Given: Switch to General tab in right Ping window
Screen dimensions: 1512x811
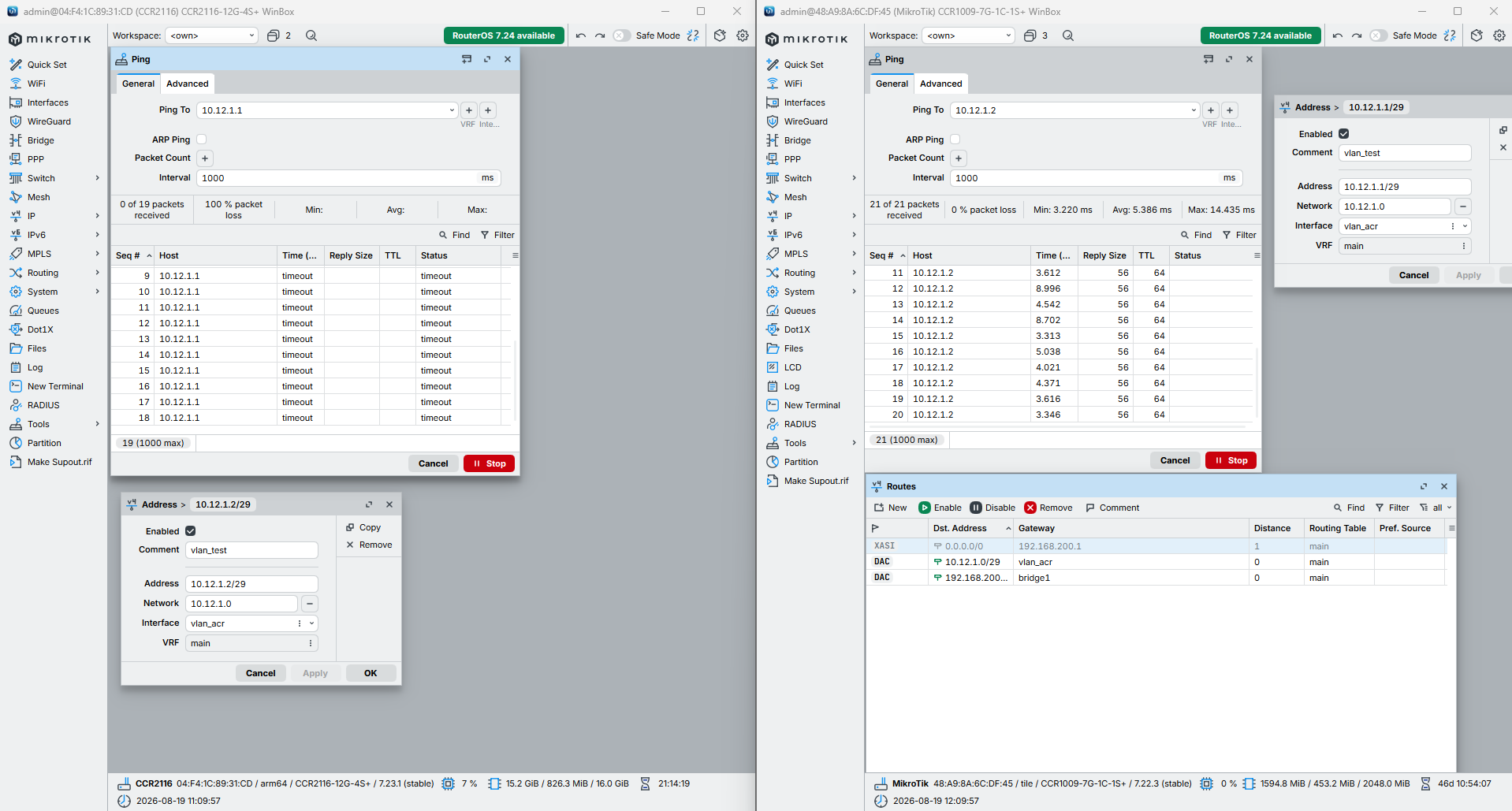Looking at the screenshot, I should point(892,84).
